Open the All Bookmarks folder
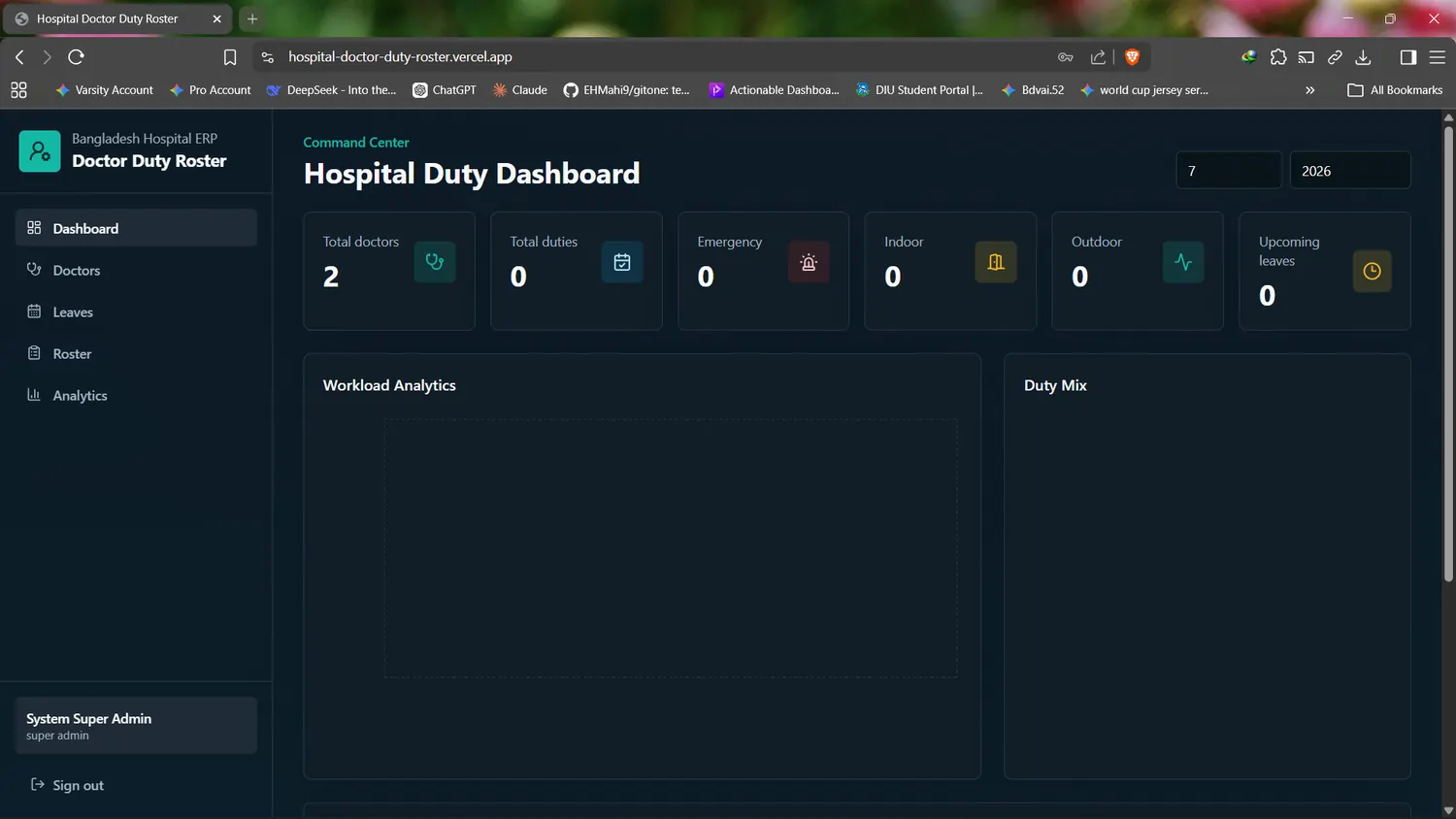The width and height of the screenshot is (1456, 819). tap(1395, 90)
